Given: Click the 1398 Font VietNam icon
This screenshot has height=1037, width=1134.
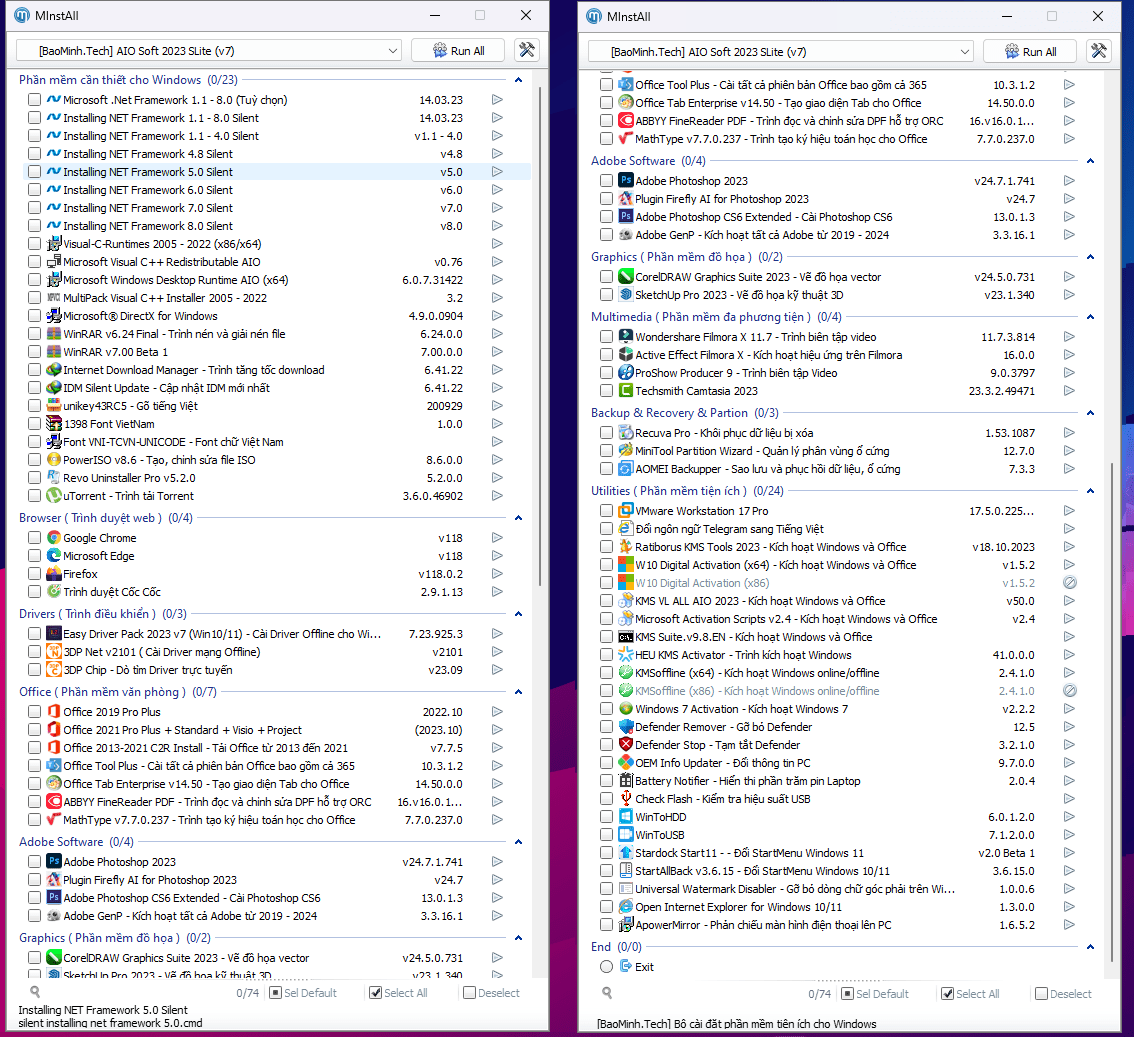Looking at the screenshot, I should (x=54, y=424).
